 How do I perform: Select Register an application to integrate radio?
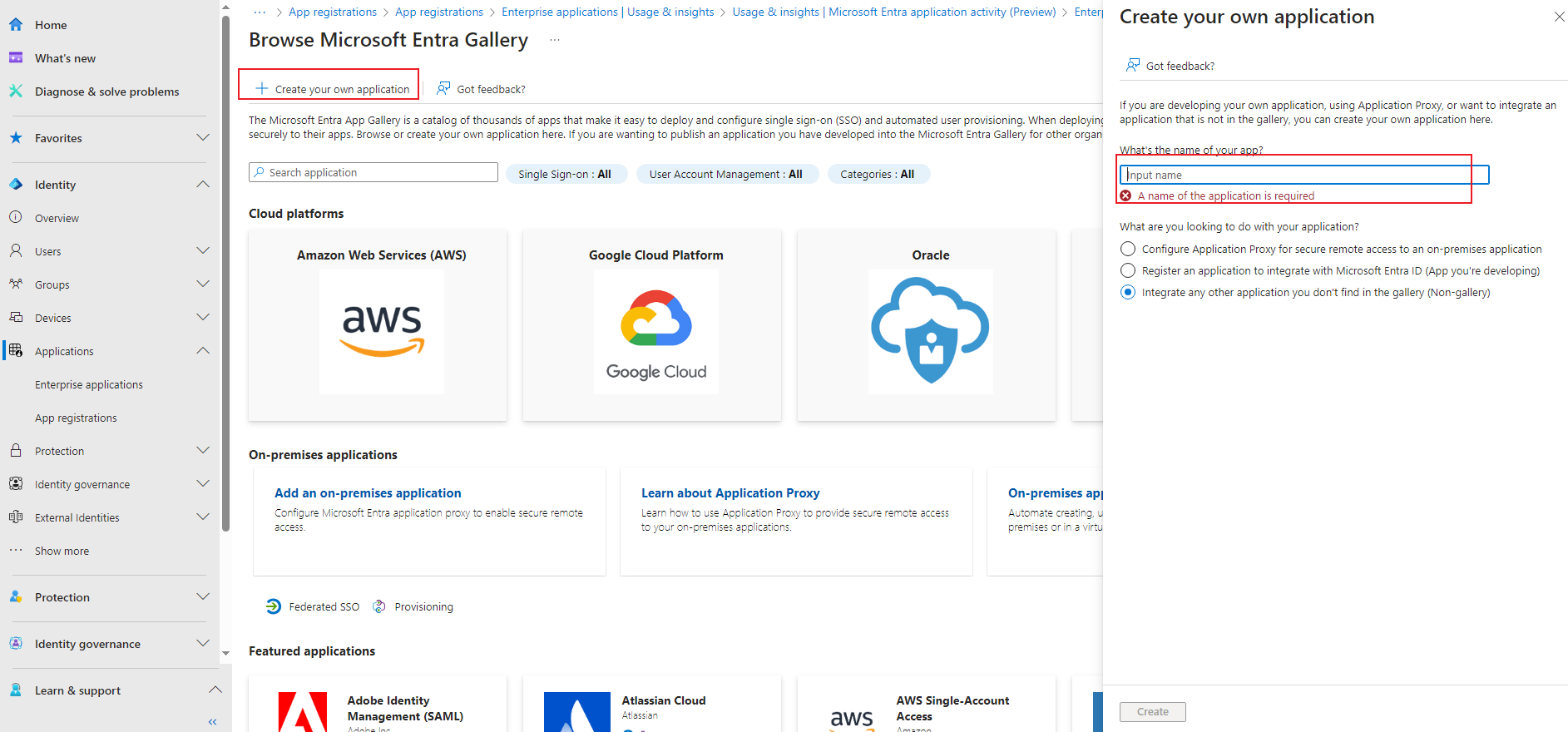tap(1128, 270)
